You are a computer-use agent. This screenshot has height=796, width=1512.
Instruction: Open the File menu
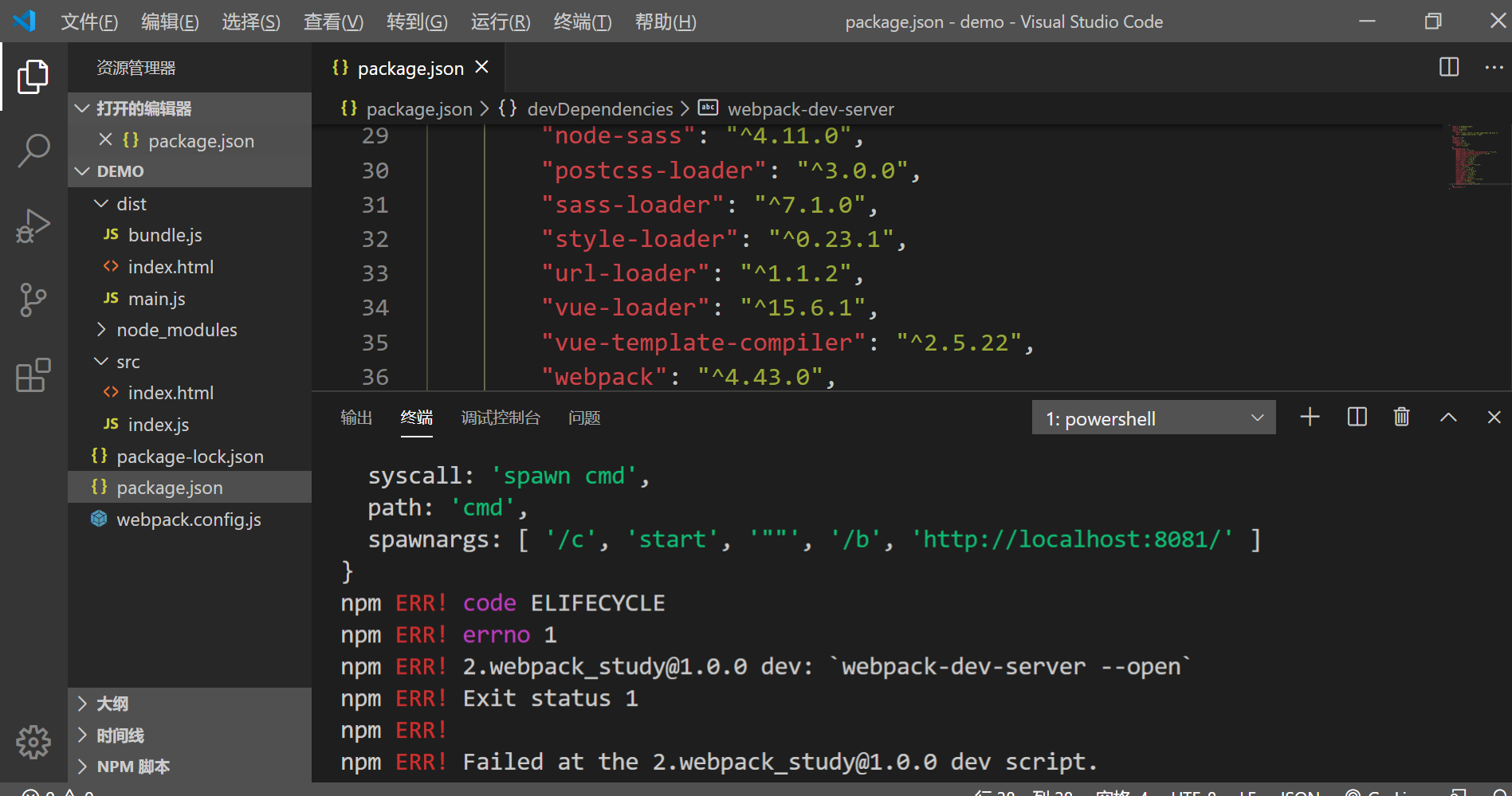click(x=89, y=22)
